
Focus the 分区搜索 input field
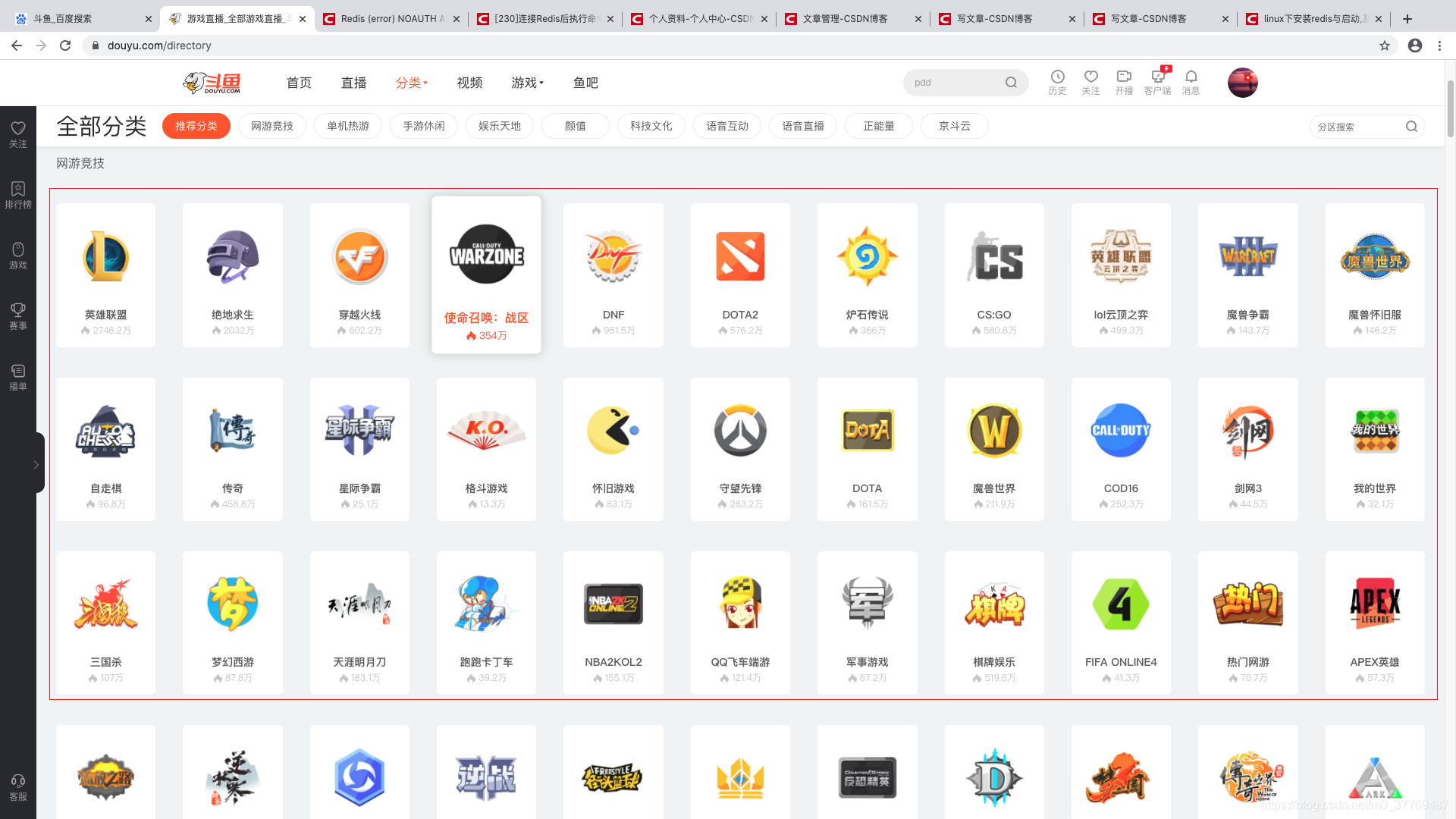coord(1357,127)
